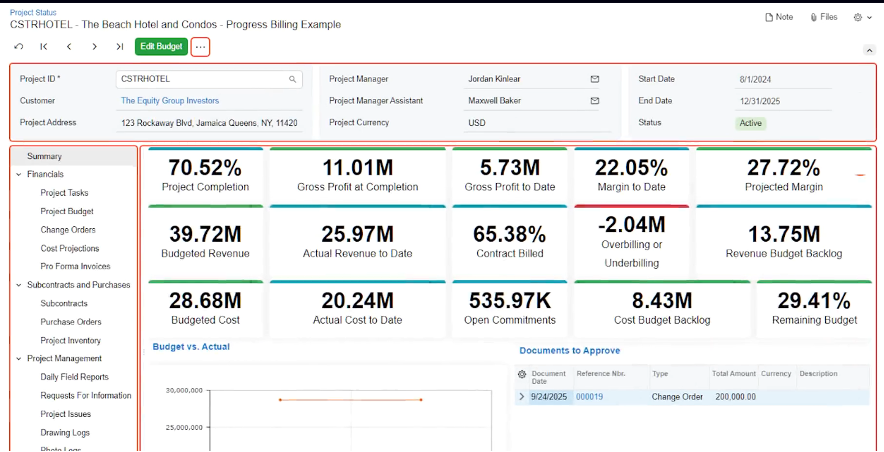This screenshot has height=452, width=884.
Task: Click the Project ID input field
Action: pos(209,79)
